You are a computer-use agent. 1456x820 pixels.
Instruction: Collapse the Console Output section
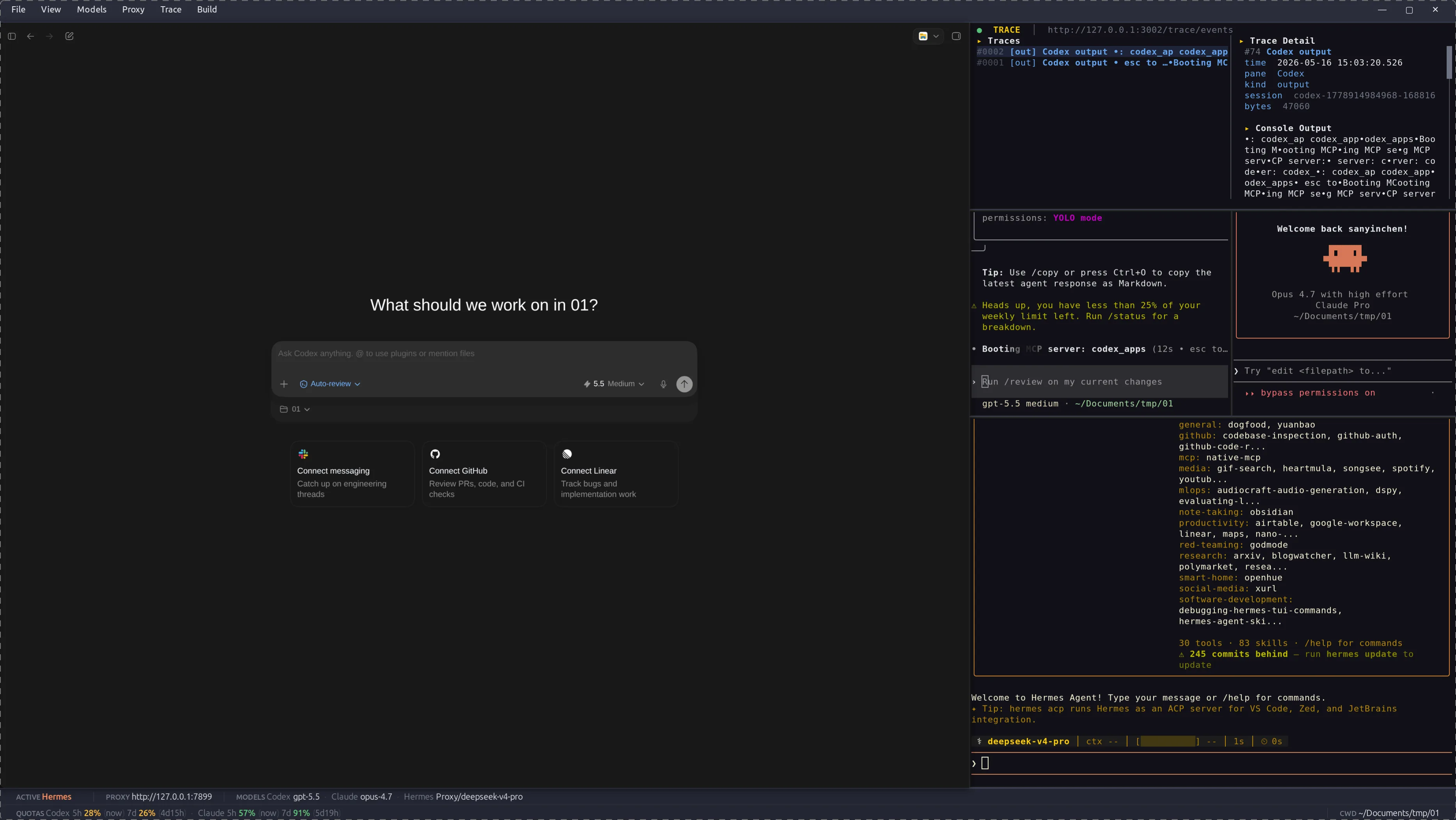pyautogui.click(x=1247, y=129)
